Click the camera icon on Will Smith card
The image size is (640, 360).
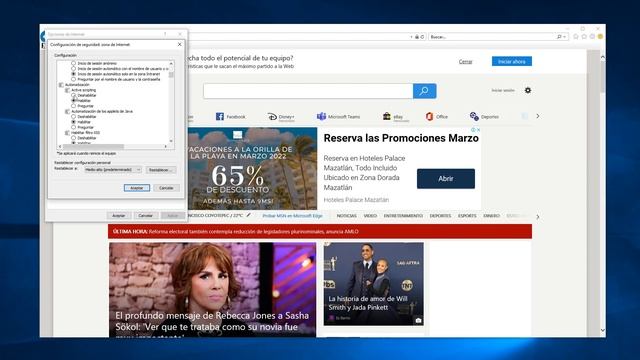point(418,320)
